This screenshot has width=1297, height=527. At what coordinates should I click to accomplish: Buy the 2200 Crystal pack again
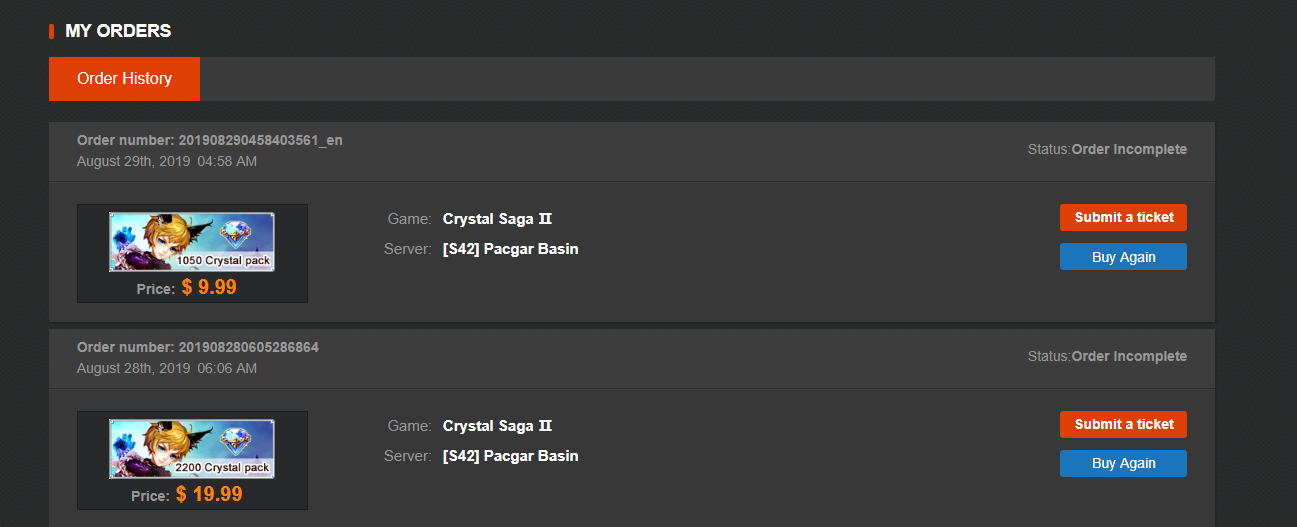[x=1123, y=464]
